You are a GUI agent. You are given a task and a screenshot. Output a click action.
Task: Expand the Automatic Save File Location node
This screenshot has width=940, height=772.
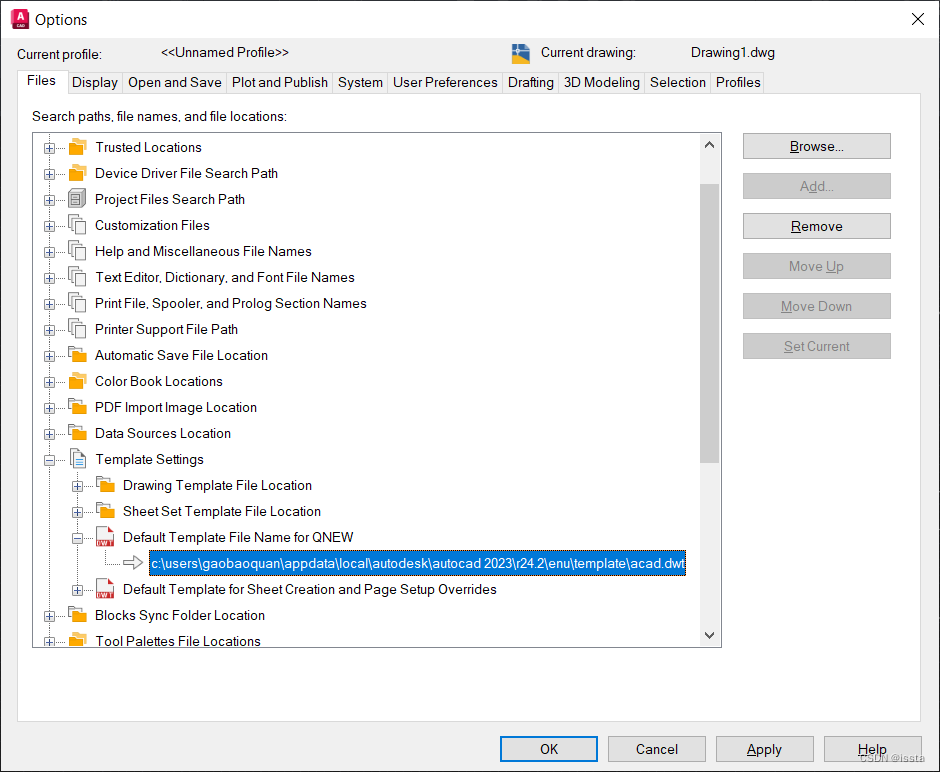[50, 356]
